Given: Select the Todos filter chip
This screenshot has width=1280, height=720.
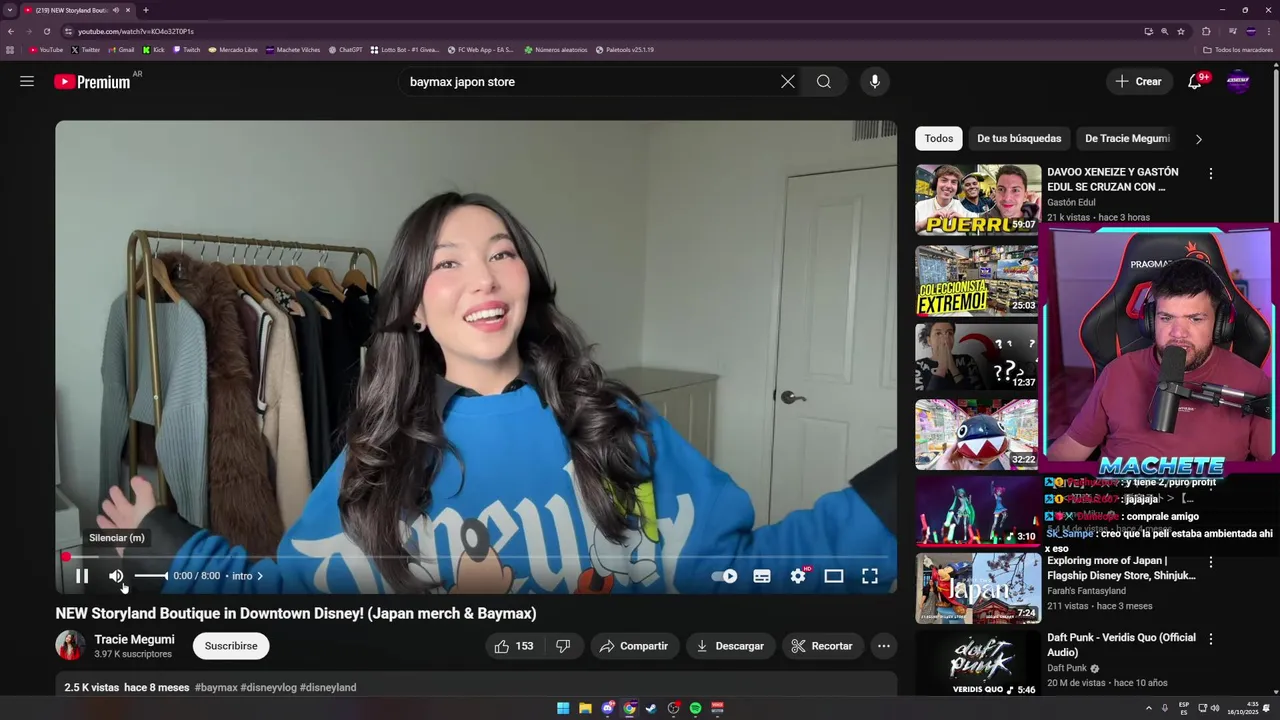Looking at the screenshot, I should pyautogui.click(x=938, y=139).
